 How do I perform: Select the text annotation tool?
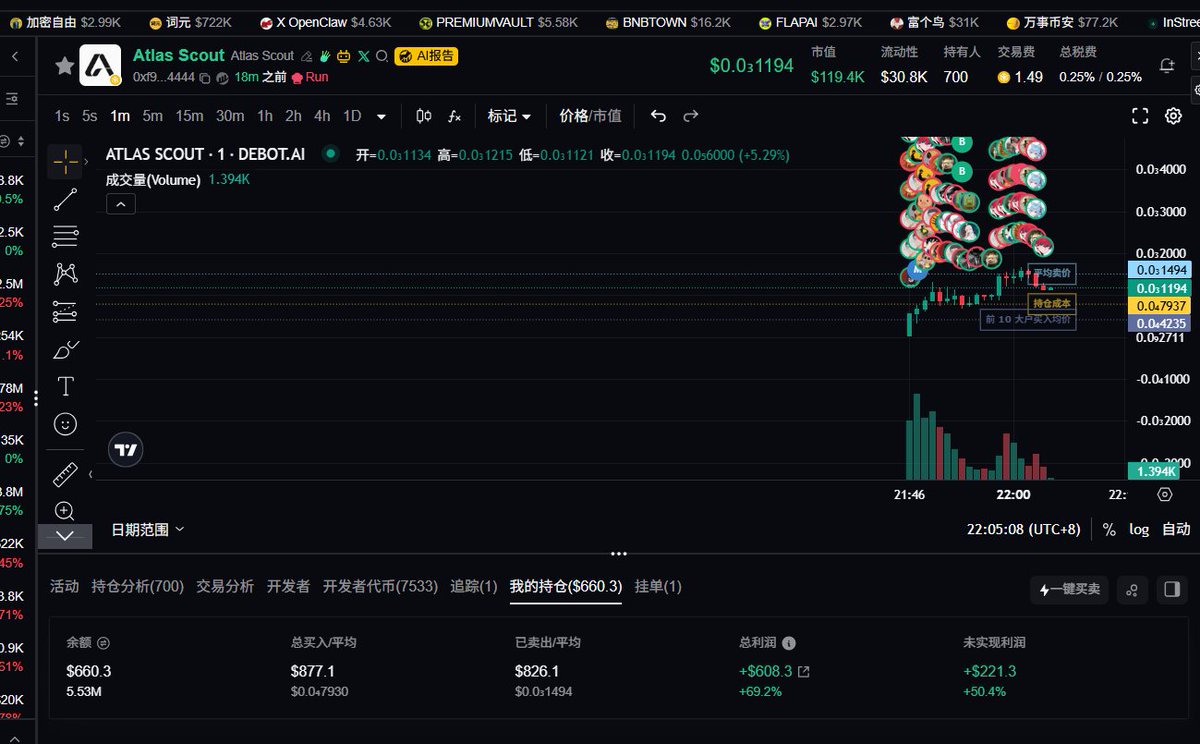coord(64,386)
